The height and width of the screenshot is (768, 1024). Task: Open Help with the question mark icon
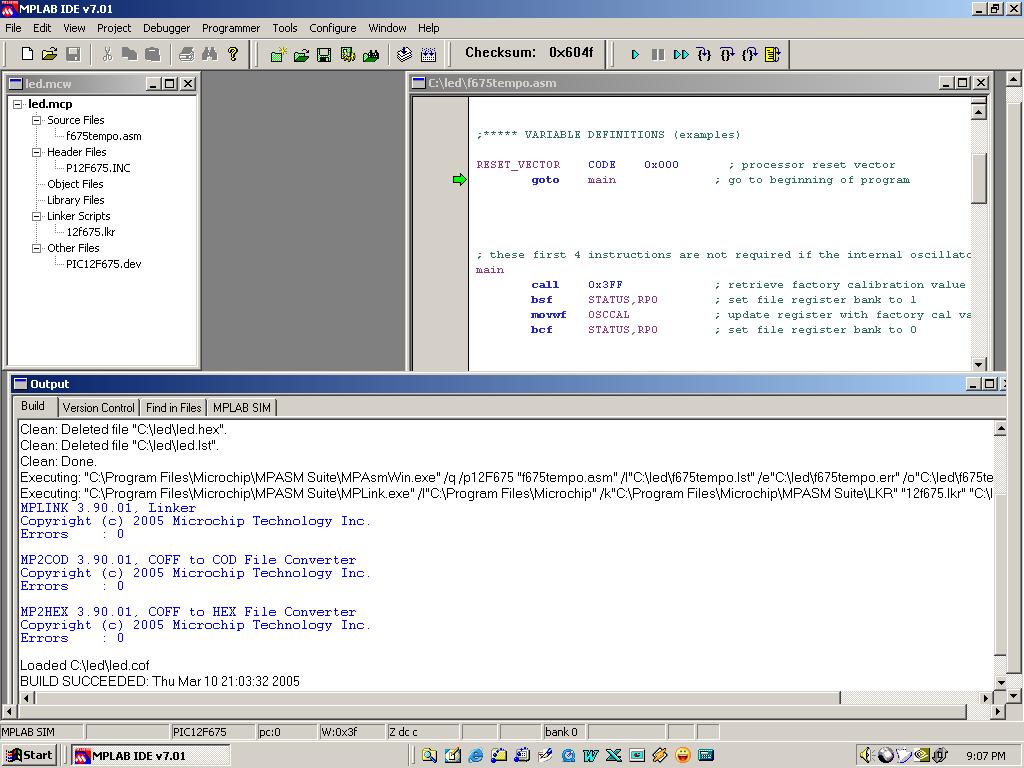[233, 54]
